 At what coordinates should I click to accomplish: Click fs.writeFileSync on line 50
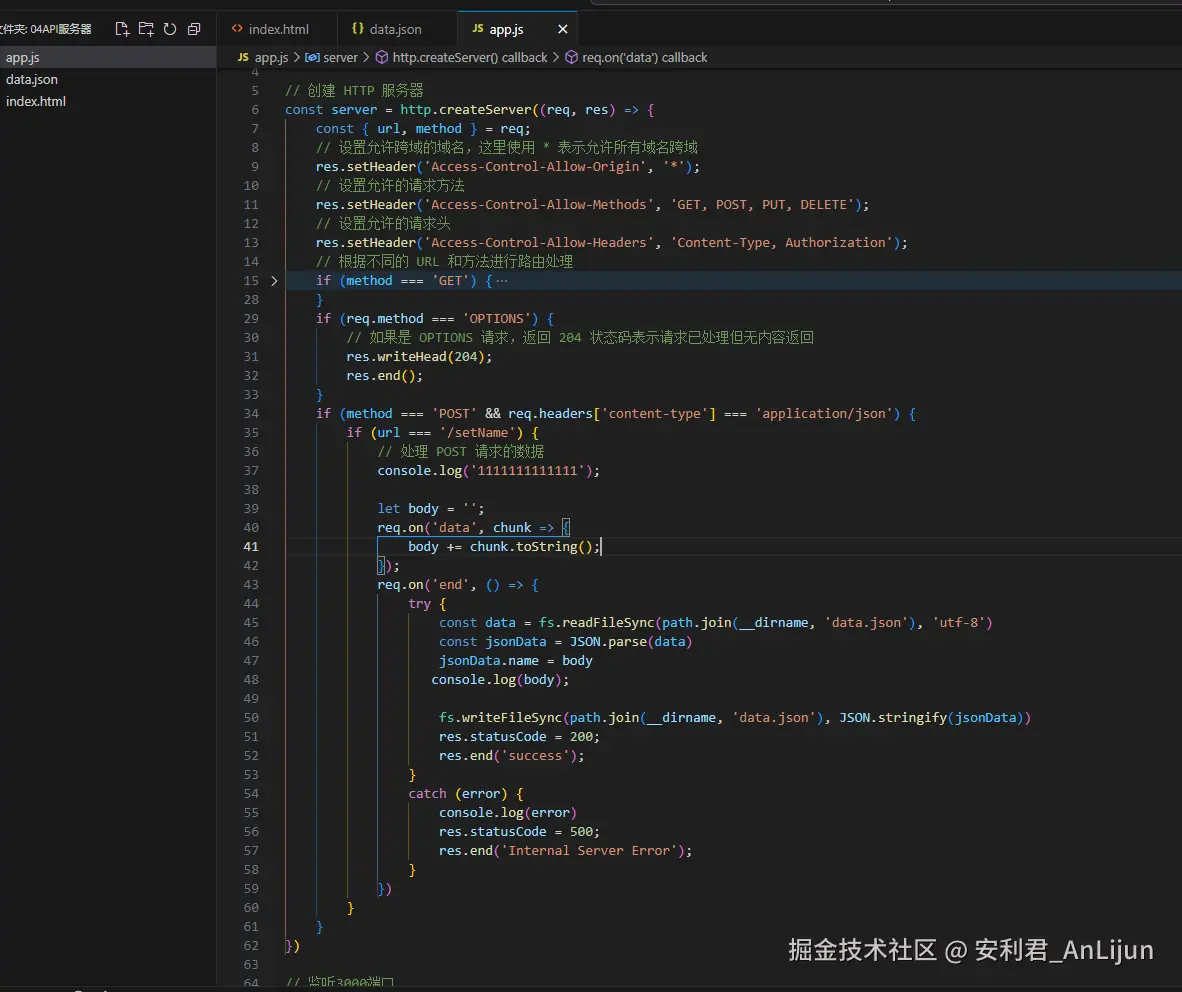(x=500, y=718)
